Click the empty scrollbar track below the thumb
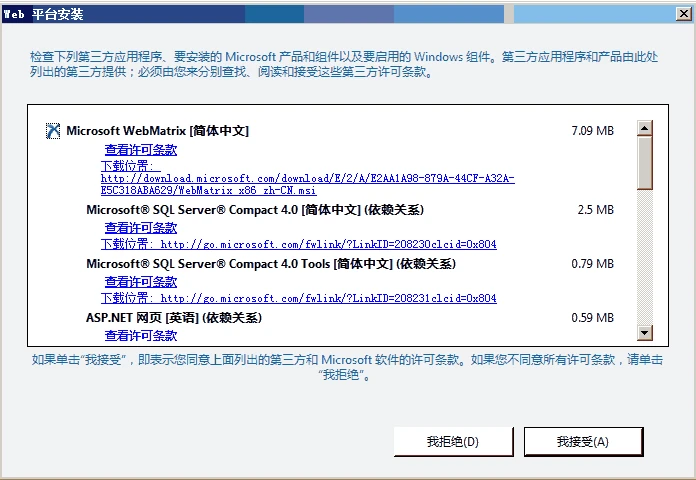 (x=645, y=257)
